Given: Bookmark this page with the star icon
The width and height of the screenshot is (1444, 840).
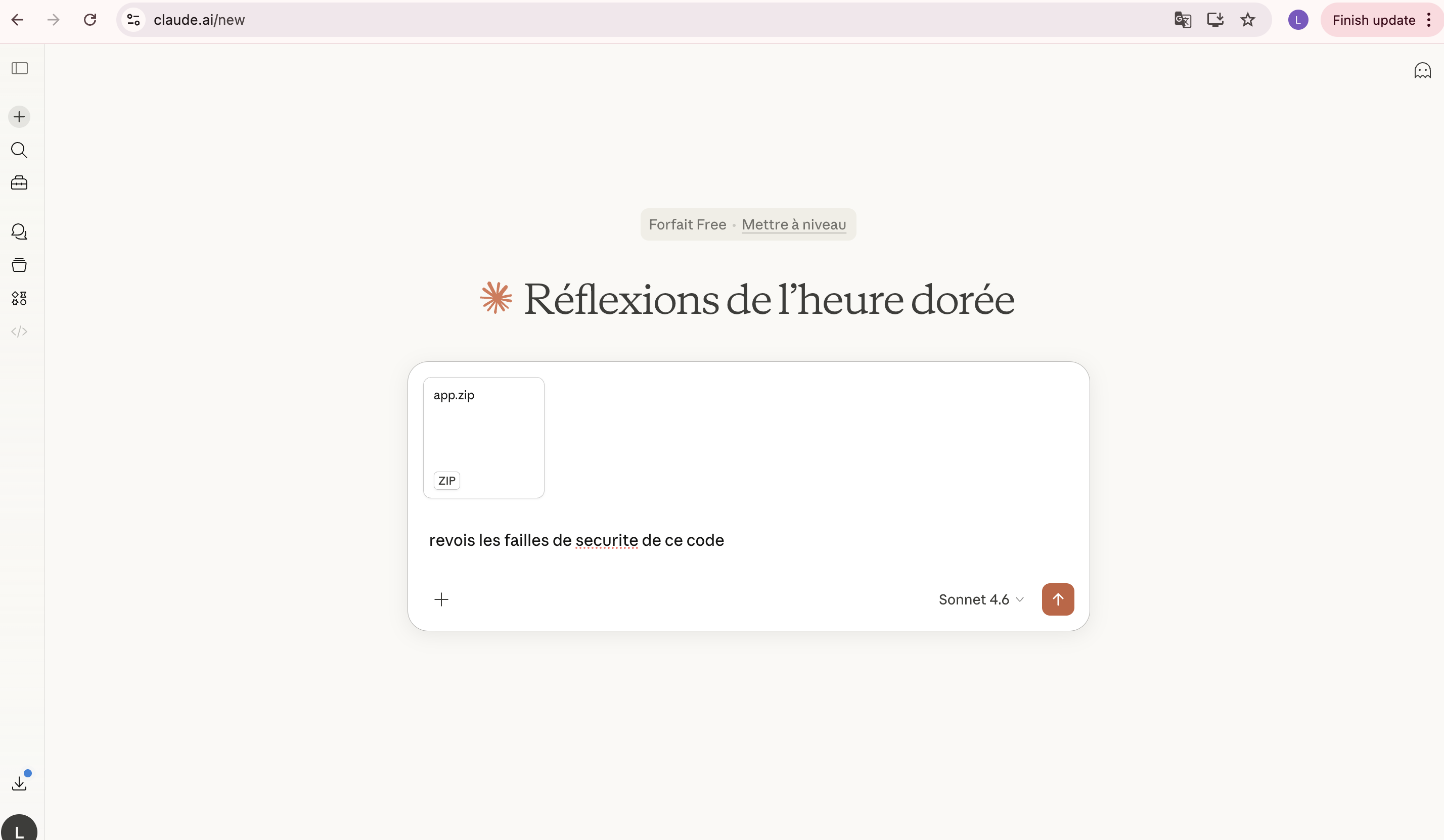Looking at the screenshot, I should [1248, 20].
